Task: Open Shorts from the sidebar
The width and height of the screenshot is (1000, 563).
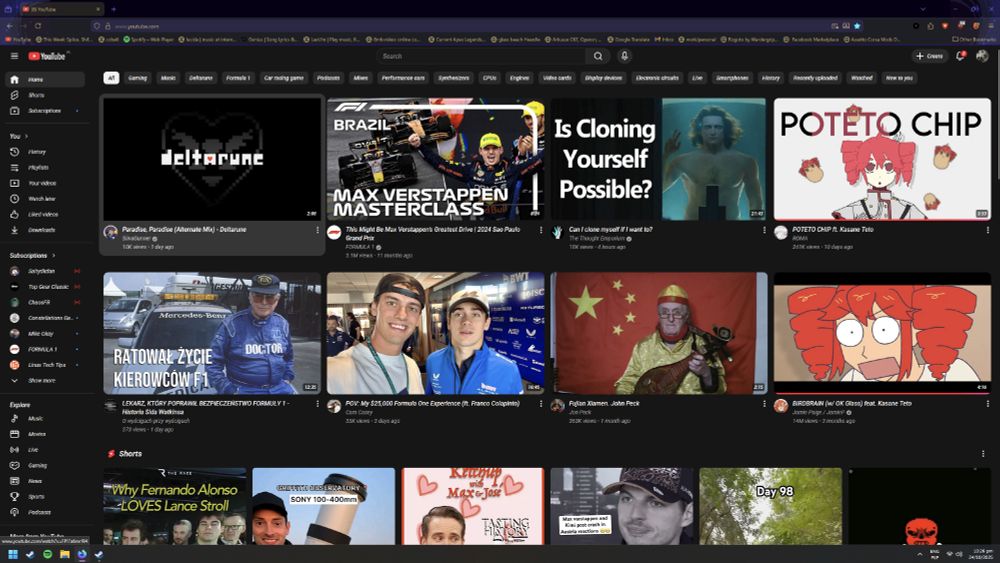Action: coord(45,95)
